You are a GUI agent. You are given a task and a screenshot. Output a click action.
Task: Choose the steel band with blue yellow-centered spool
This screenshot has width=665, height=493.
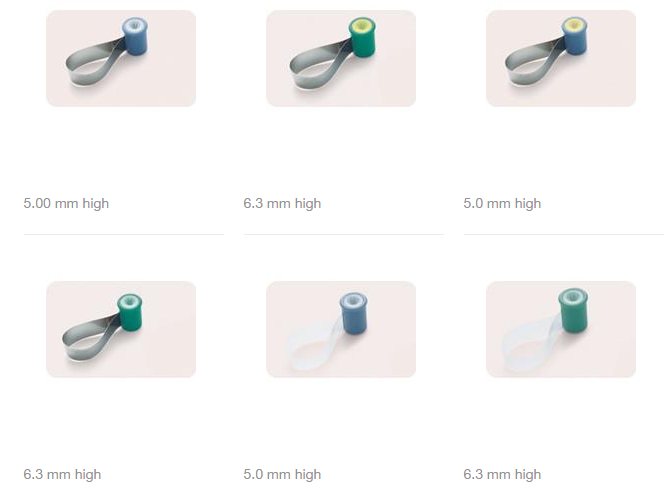click(561, 59)
